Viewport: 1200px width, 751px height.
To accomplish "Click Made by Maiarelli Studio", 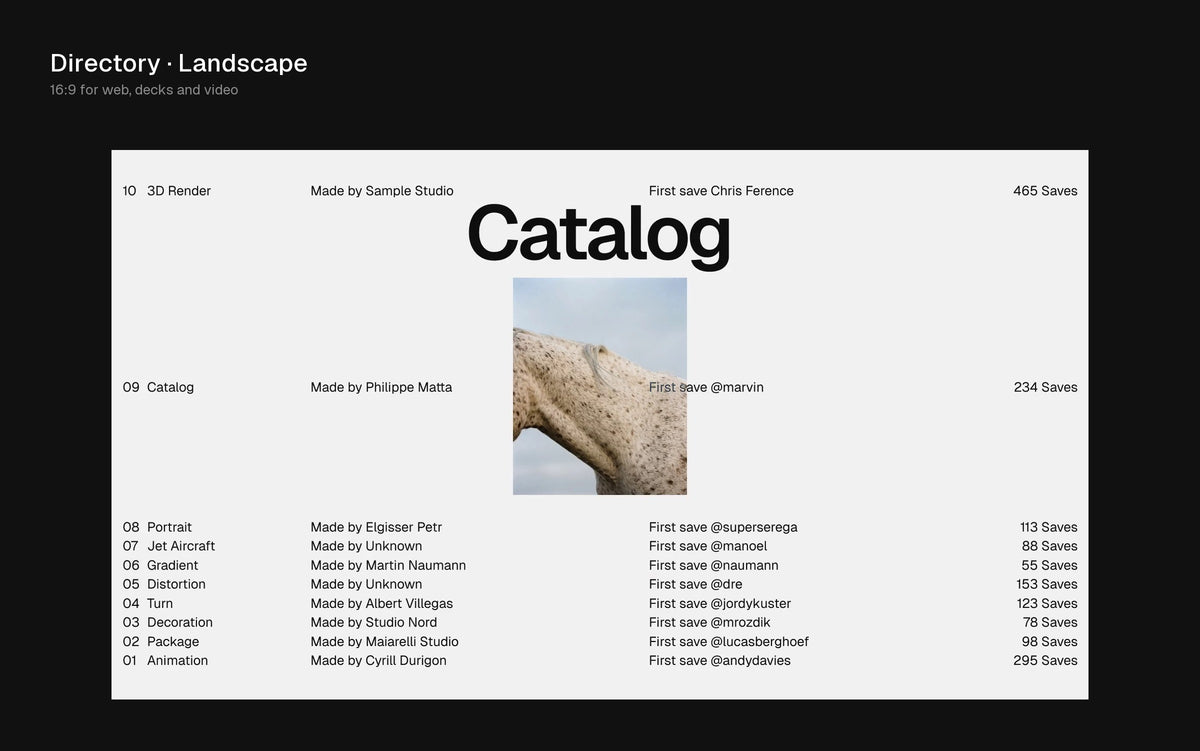I will [385, 641].
